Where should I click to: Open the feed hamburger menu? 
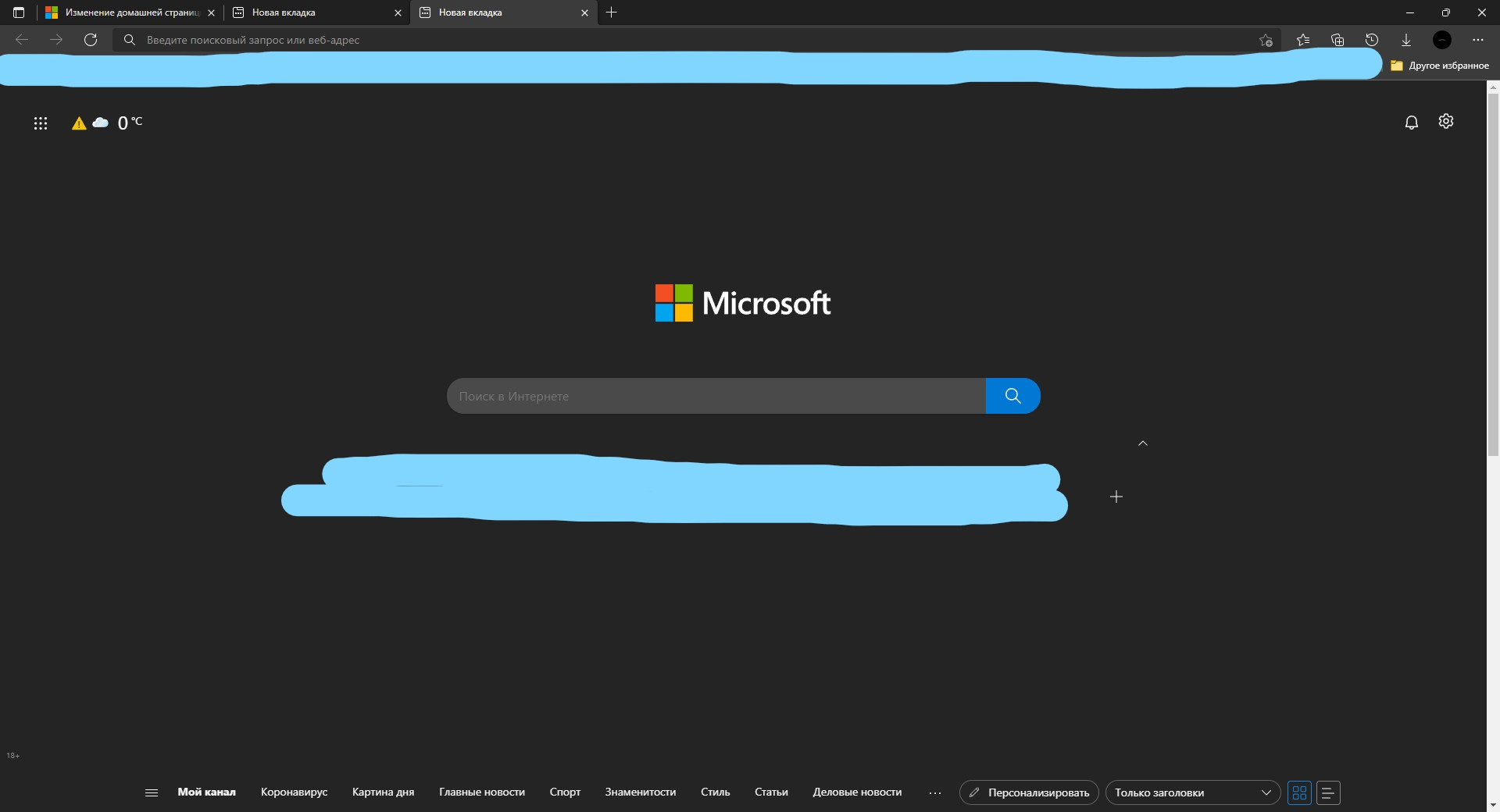tap(152, 792)
